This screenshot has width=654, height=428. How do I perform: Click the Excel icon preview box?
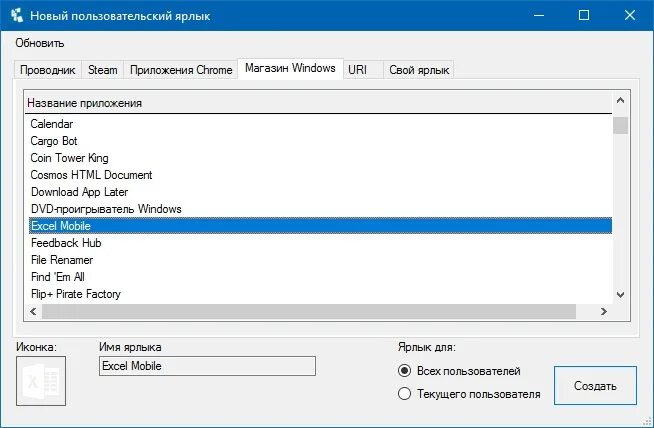pyautogui.click(x=41, y=381)
